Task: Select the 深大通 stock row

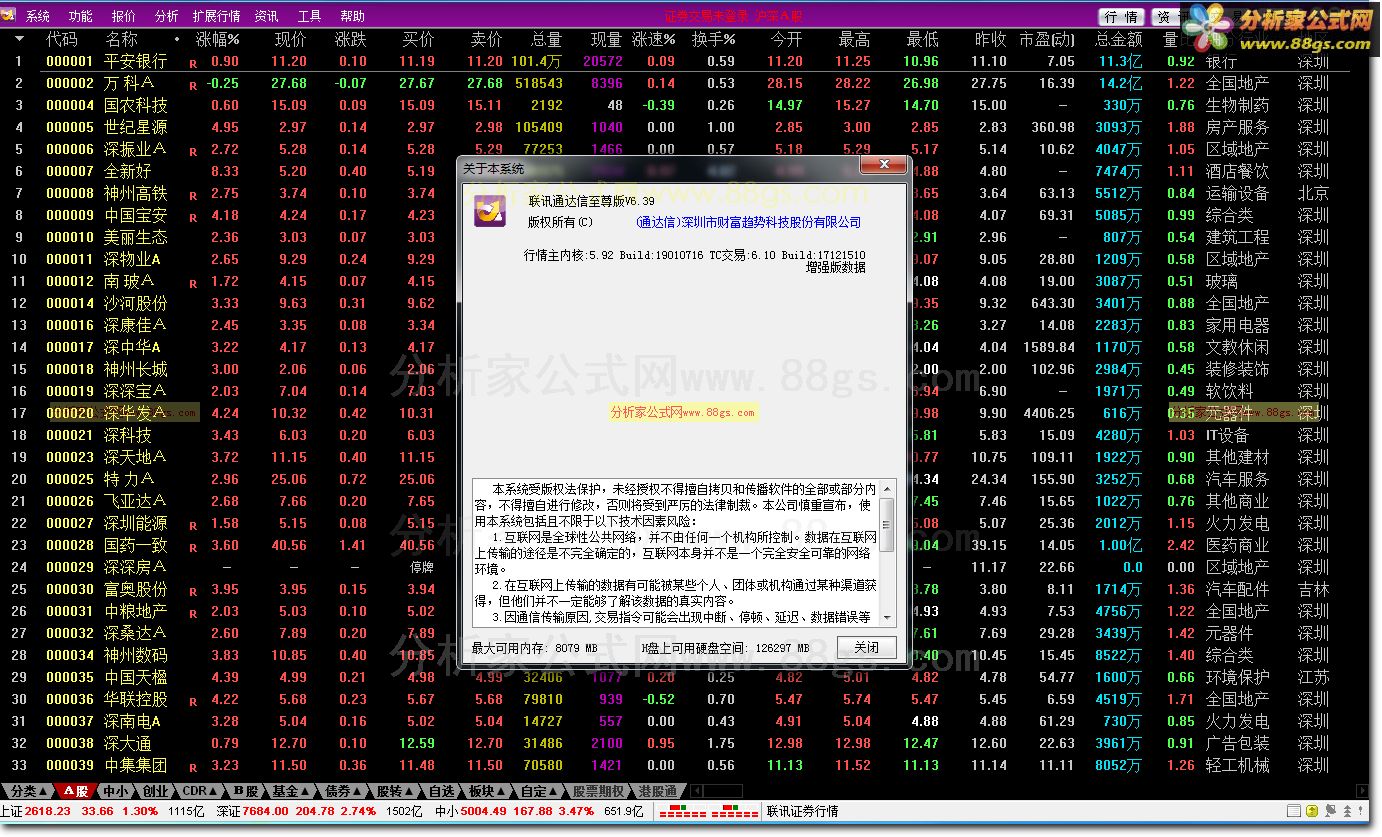Action: click(x=675, y=743)
